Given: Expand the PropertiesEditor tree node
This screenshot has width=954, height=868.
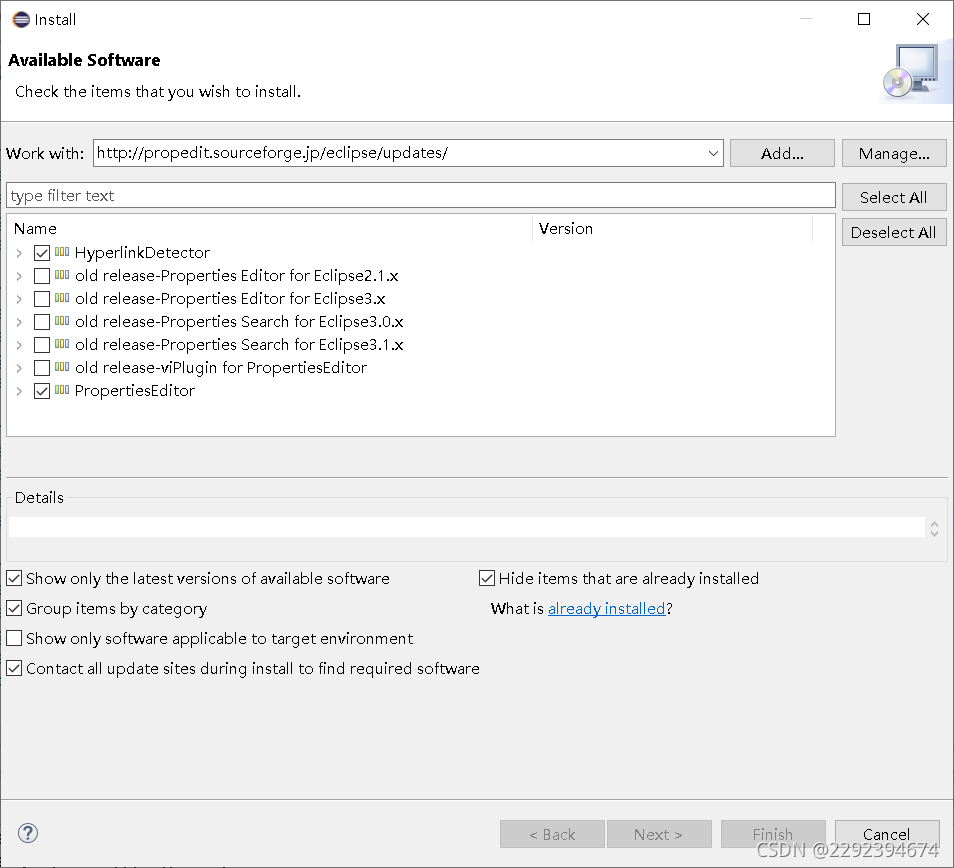Looking at the screenshot, I should (19, 392).
